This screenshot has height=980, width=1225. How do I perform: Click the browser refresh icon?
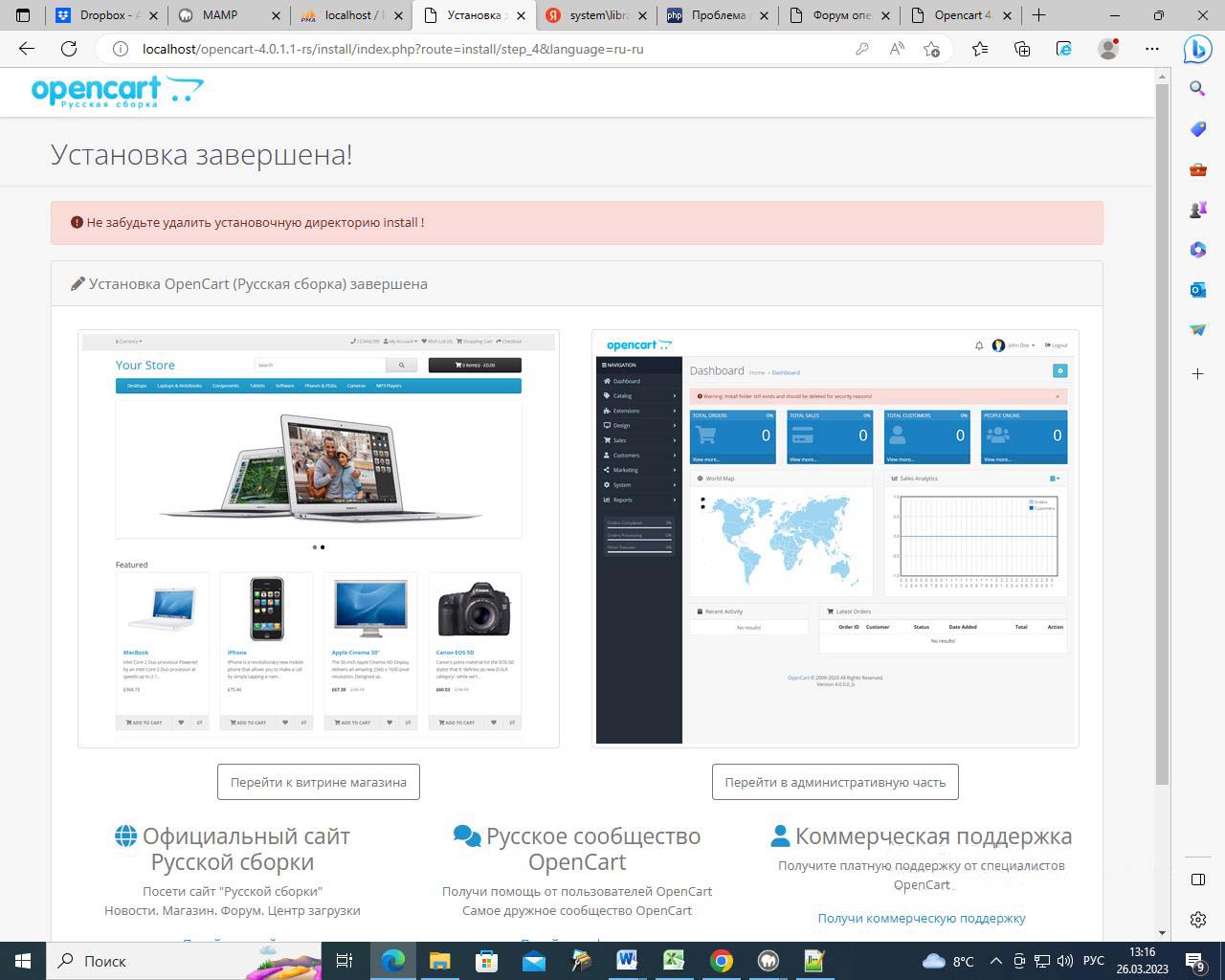69,49
